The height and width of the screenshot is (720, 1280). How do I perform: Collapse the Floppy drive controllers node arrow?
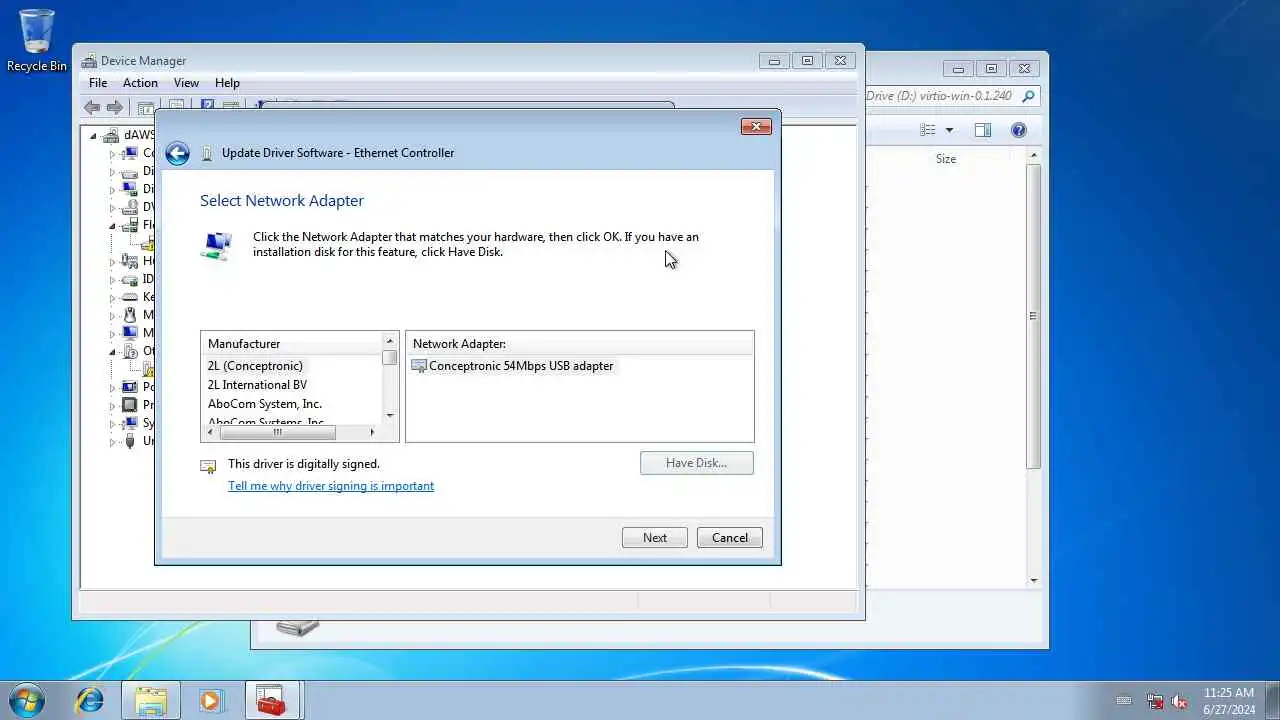112,226
